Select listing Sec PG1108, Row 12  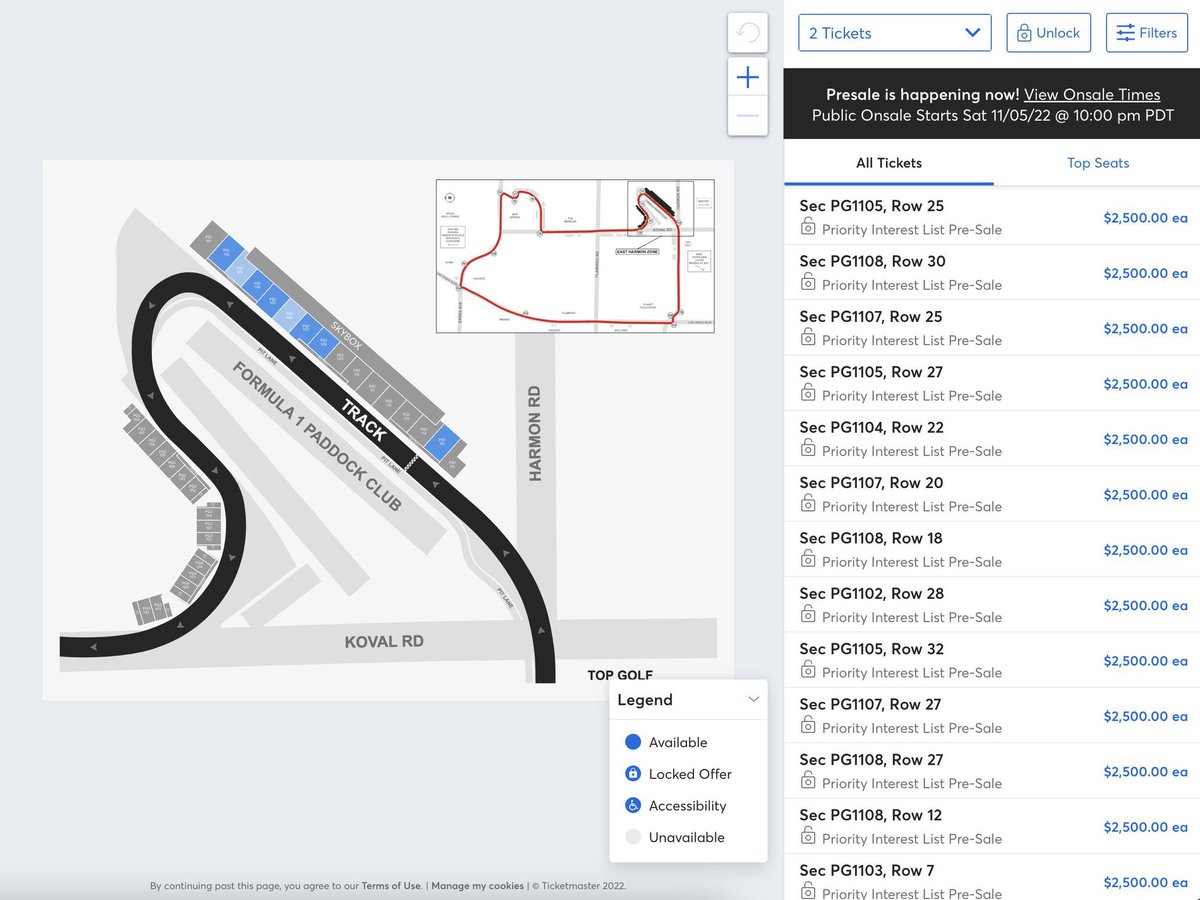point(992,826)
